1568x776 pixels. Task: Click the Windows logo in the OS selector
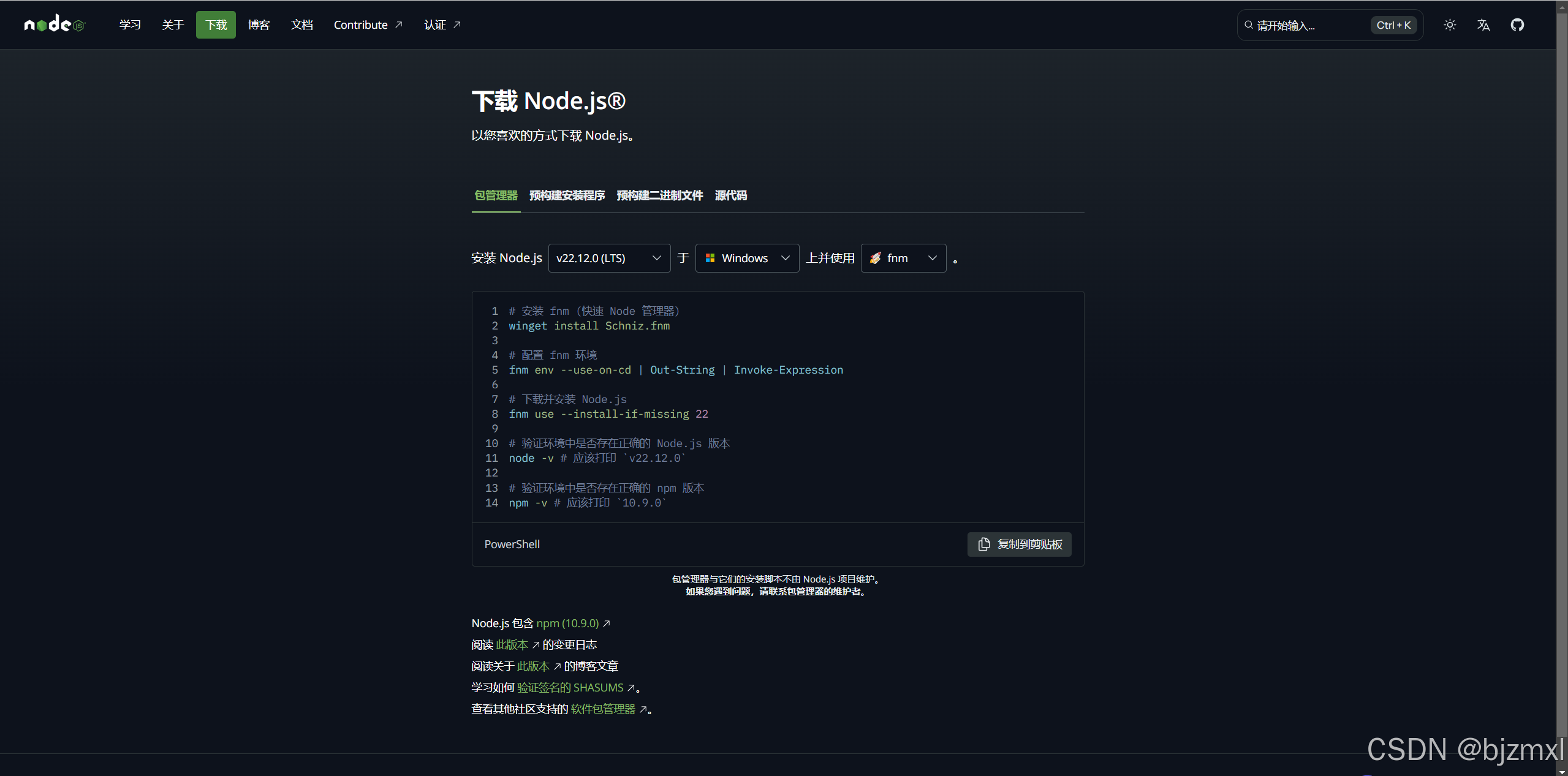(x=710, y=258)
